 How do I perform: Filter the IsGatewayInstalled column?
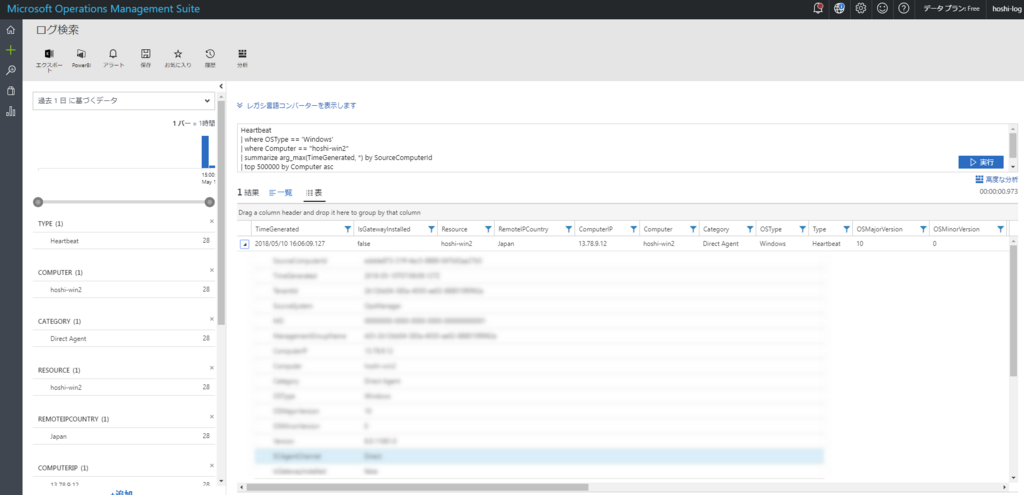pos(431,229)
